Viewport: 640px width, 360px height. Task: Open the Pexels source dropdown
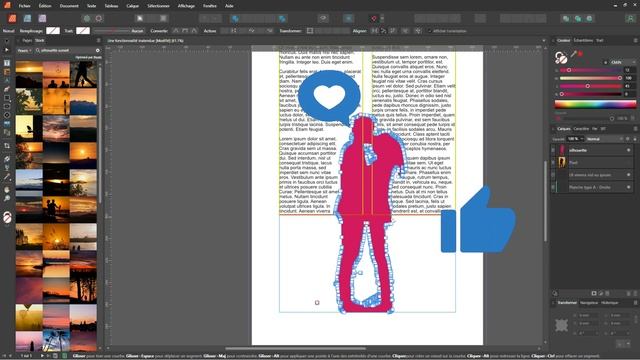24,50
